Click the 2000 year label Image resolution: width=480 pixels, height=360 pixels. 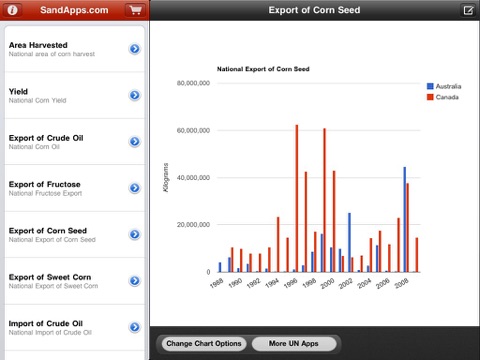(x=327, y=283)
